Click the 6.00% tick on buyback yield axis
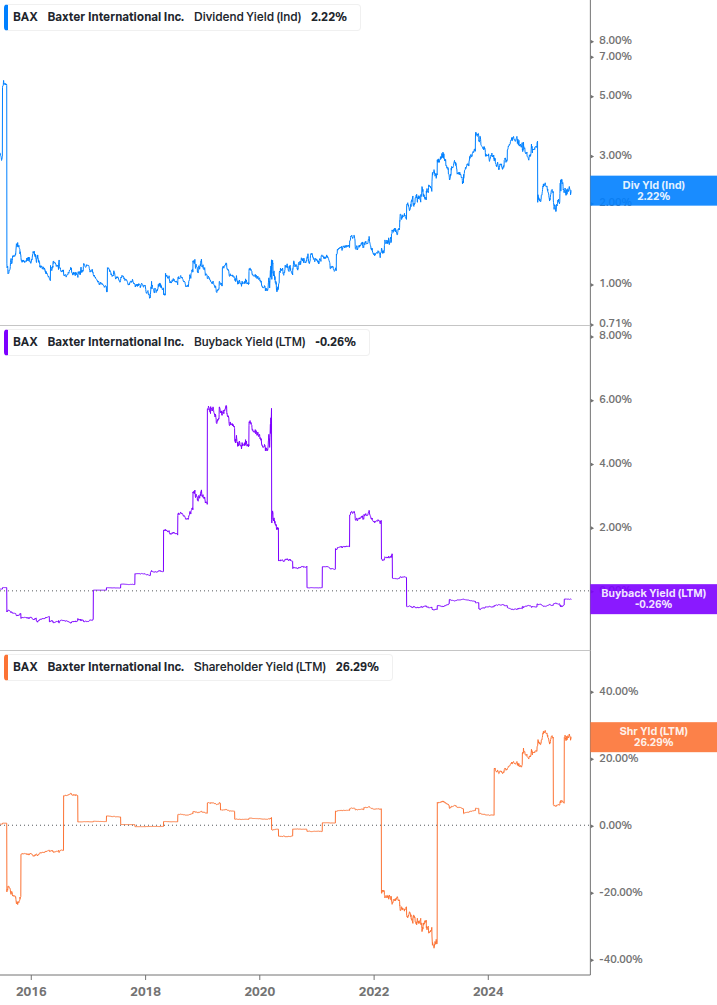 tap(615, 399)
